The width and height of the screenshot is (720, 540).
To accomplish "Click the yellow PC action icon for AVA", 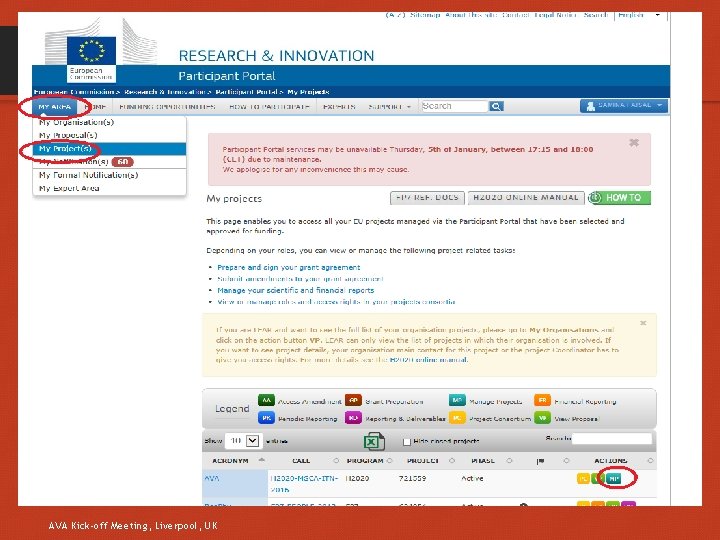I will [583, 478].
